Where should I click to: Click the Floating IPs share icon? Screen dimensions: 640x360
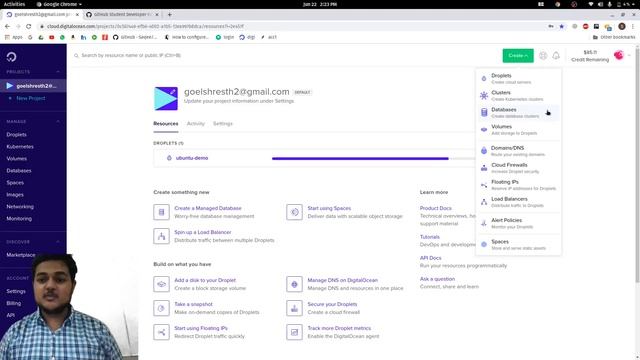(161, 332)
